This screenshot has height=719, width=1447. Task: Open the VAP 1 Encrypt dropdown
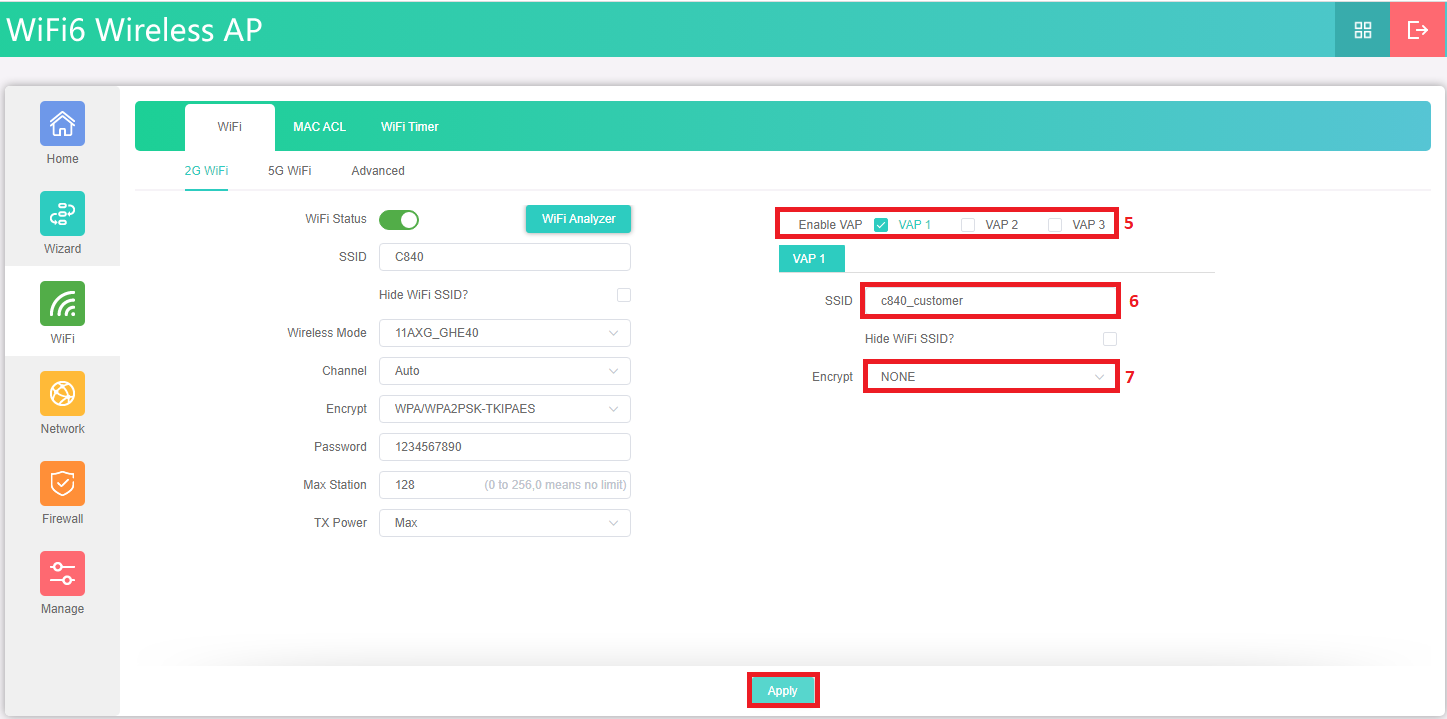[x=990, y=377]
